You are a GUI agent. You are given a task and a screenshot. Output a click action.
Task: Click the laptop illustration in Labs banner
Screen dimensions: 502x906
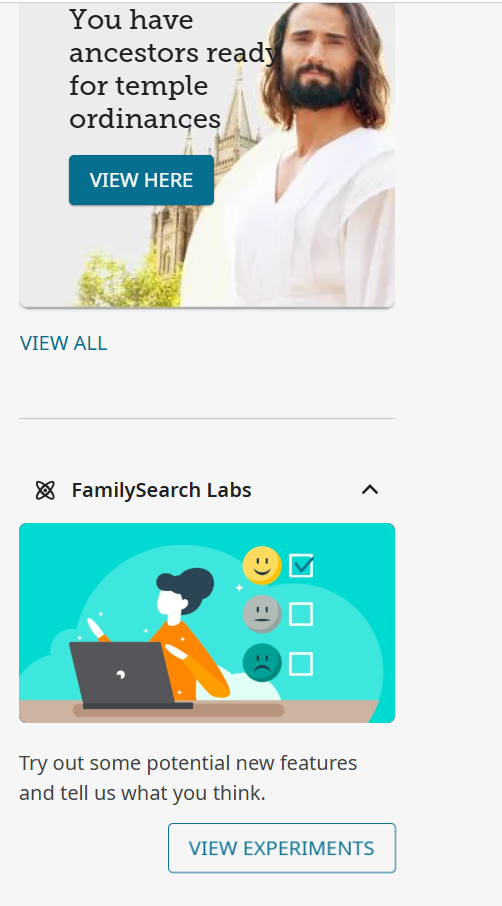click(128, 675)
